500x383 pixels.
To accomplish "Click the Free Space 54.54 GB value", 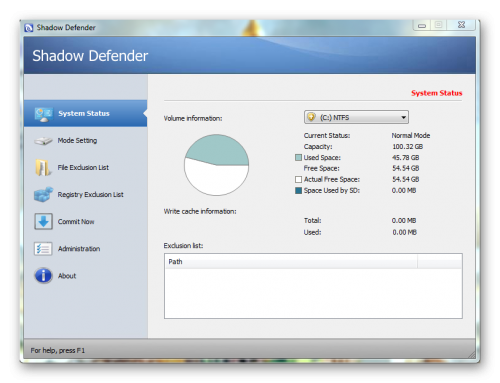I will pos(406,168).
